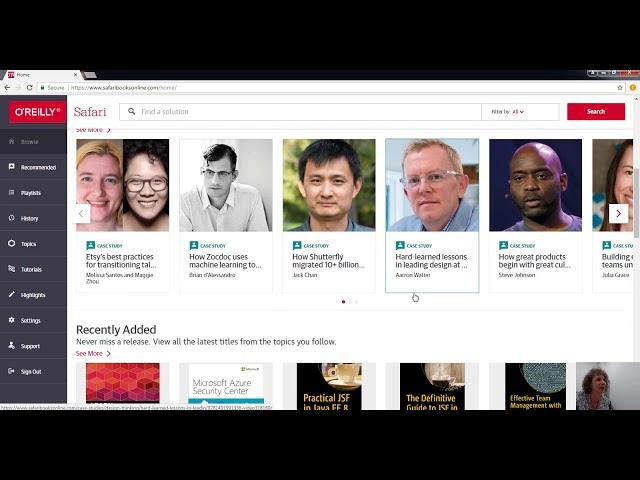Open the Settings sidebar entry
The width and height of the screenshot is (640, 480).
click(x=33, y=320)
